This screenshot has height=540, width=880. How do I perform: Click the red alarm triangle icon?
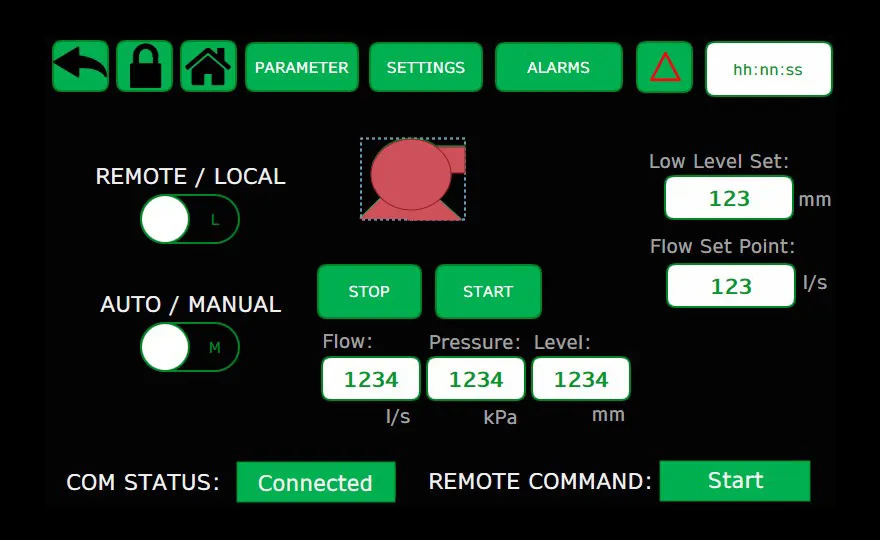click(x=665, y=68)
